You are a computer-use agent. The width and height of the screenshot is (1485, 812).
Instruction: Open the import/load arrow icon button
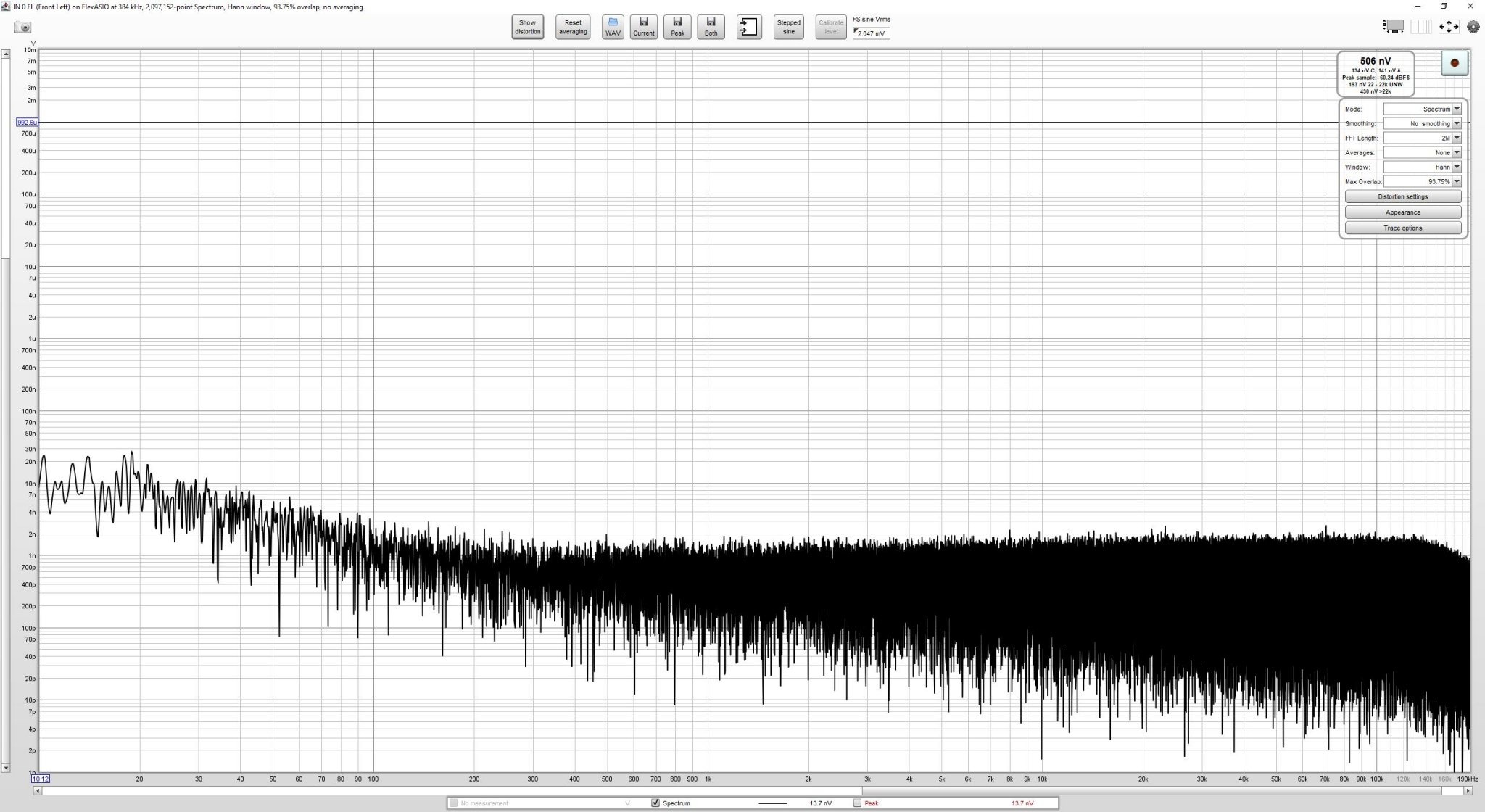pyautogui.click(x=749, y=28)
